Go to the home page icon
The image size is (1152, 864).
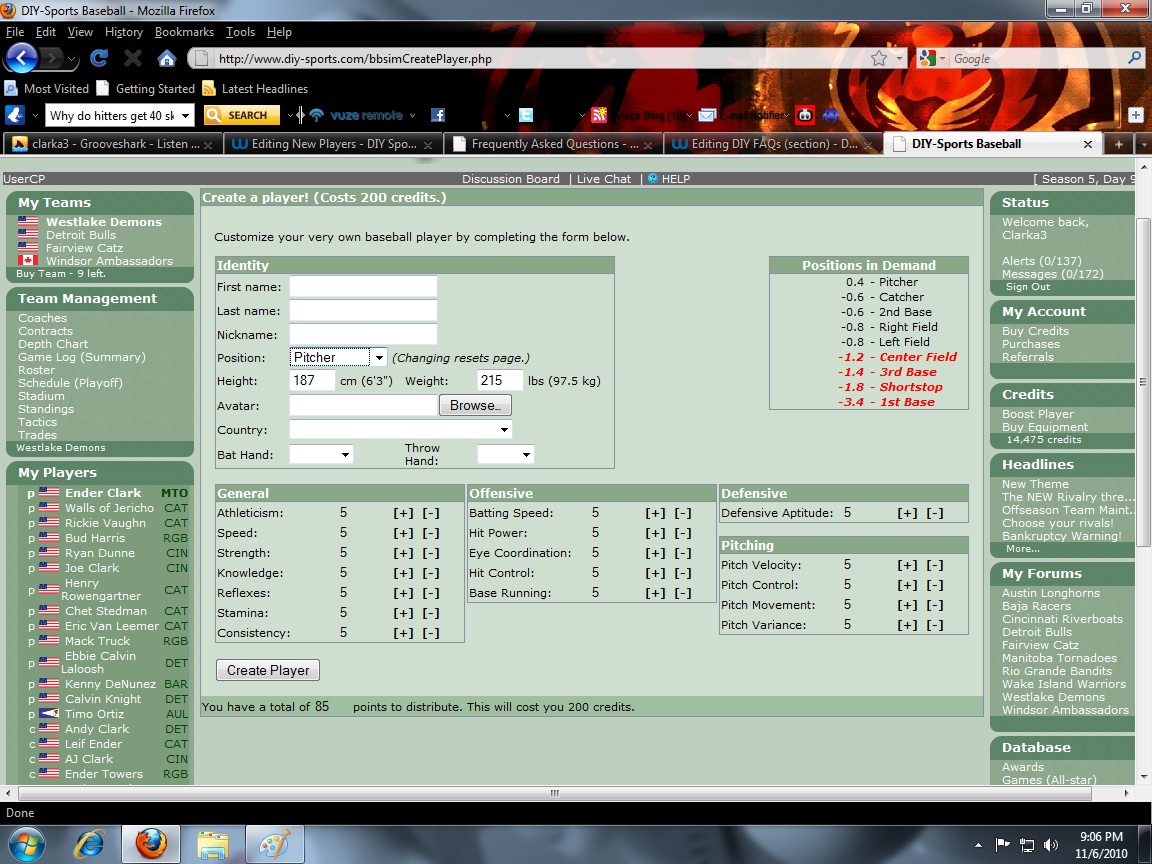click(x=167, y=58)
